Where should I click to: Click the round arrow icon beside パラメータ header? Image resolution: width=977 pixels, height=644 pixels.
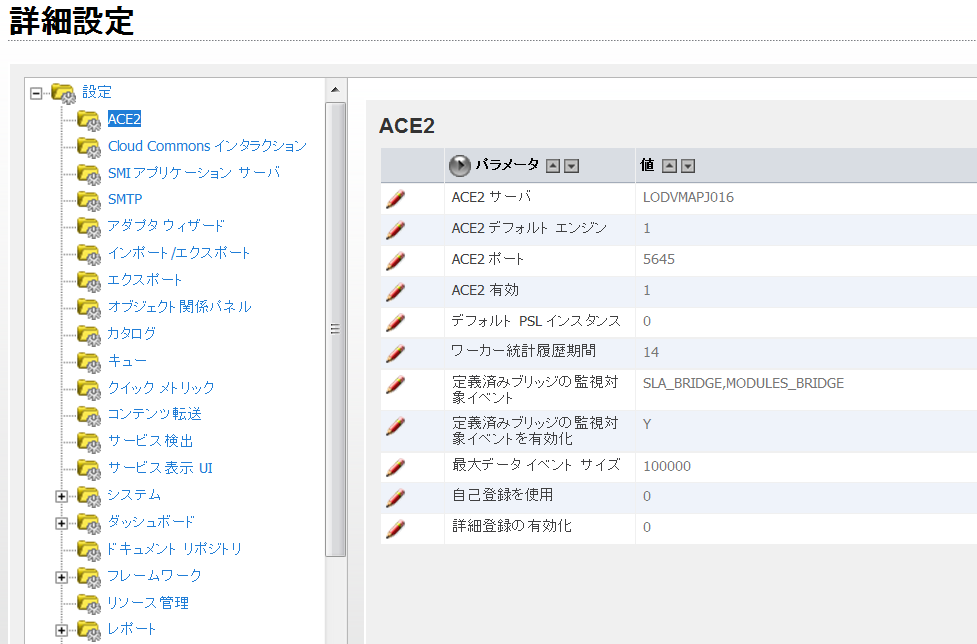point(459,166)
